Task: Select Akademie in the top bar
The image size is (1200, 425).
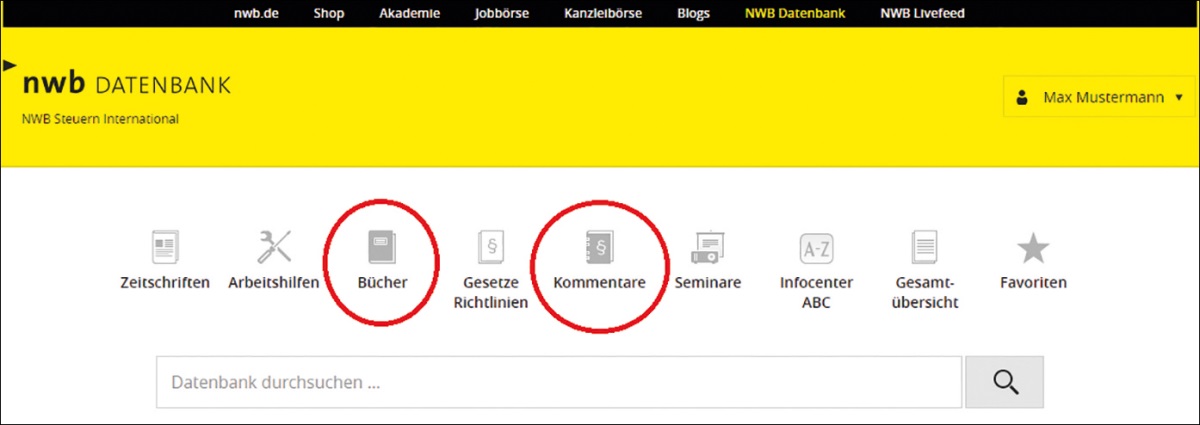Action: pyautogui.click(x=409, y=14)
